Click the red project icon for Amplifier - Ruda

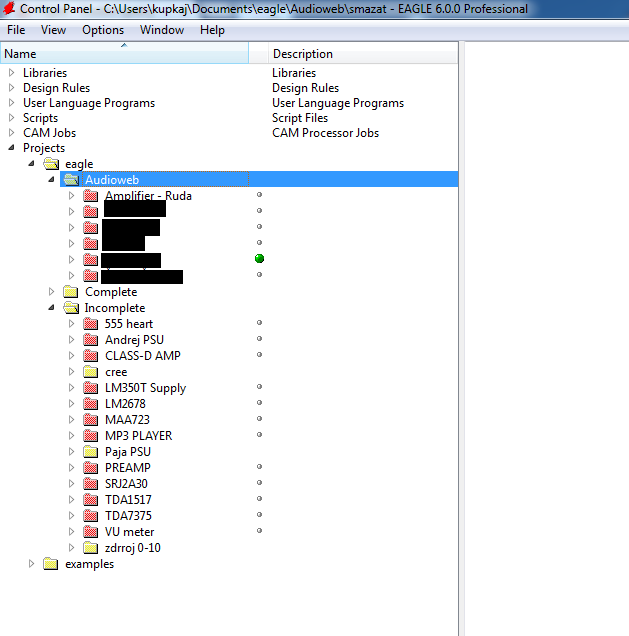(90, 196)
